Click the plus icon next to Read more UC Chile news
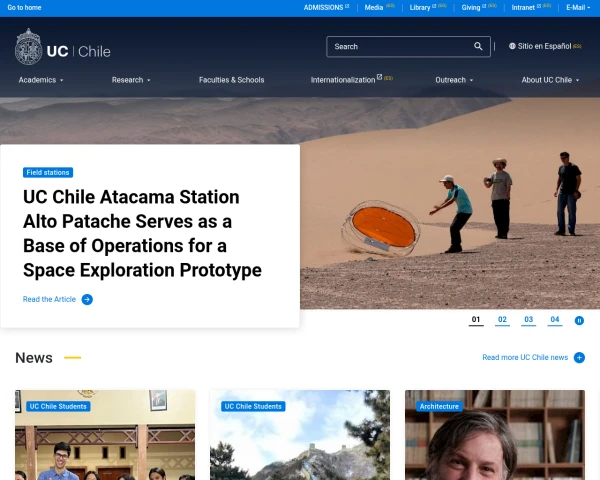Viewport: 600px width, 480px height. pyautogui.click(x=579, y=358)
